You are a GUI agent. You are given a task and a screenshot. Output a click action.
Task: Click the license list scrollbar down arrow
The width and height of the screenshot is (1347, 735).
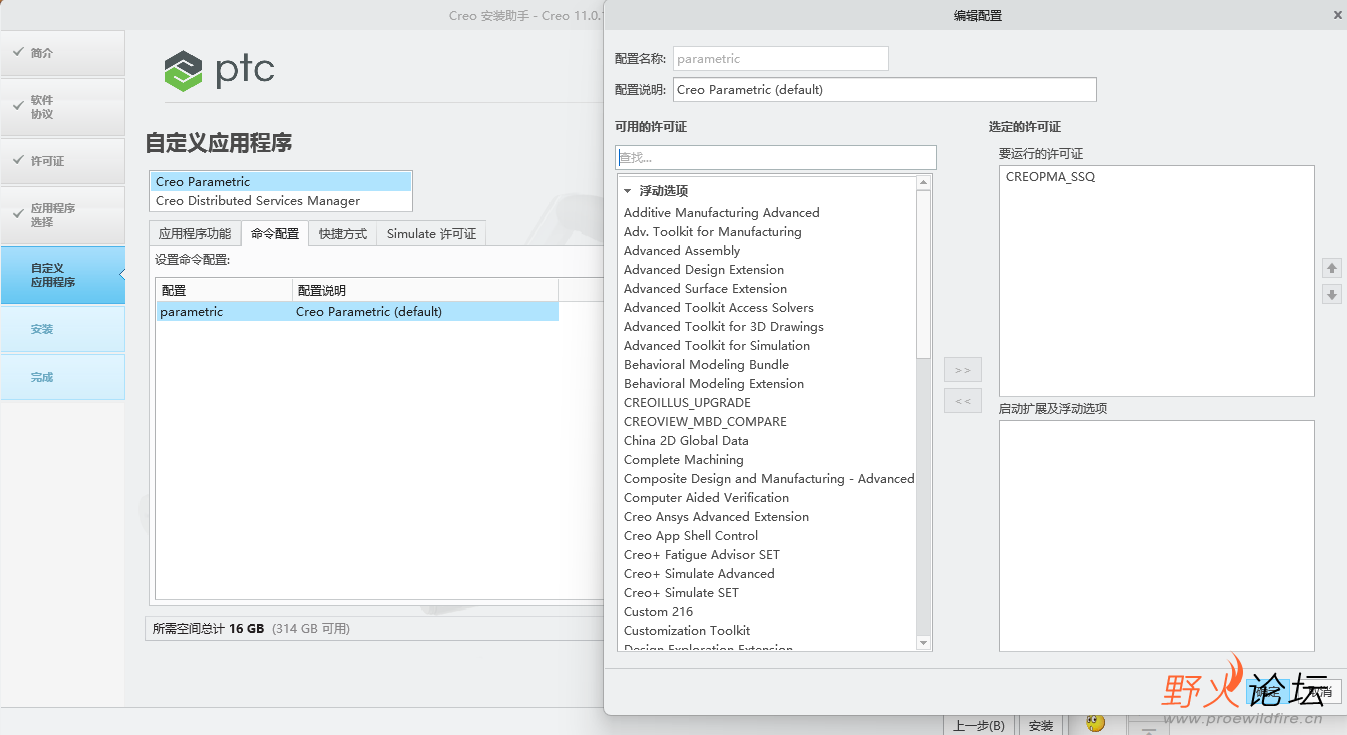(924, 643)
